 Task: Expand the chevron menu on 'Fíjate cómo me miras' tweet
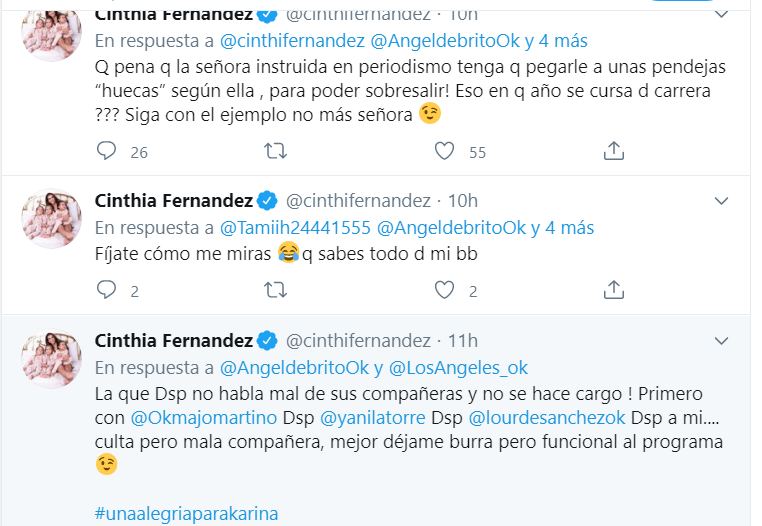pos(721,200)
